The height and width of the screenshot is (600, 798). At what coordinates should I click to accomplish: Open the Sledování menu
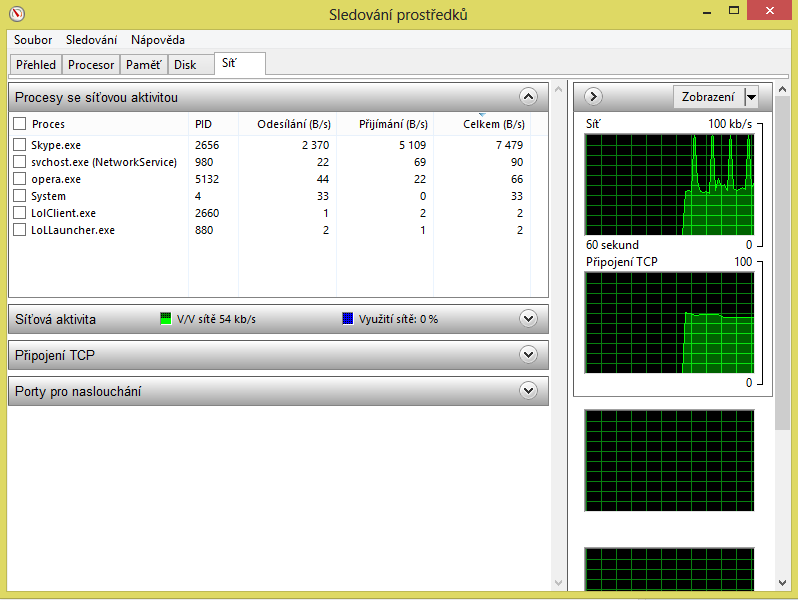click(91, 40)
